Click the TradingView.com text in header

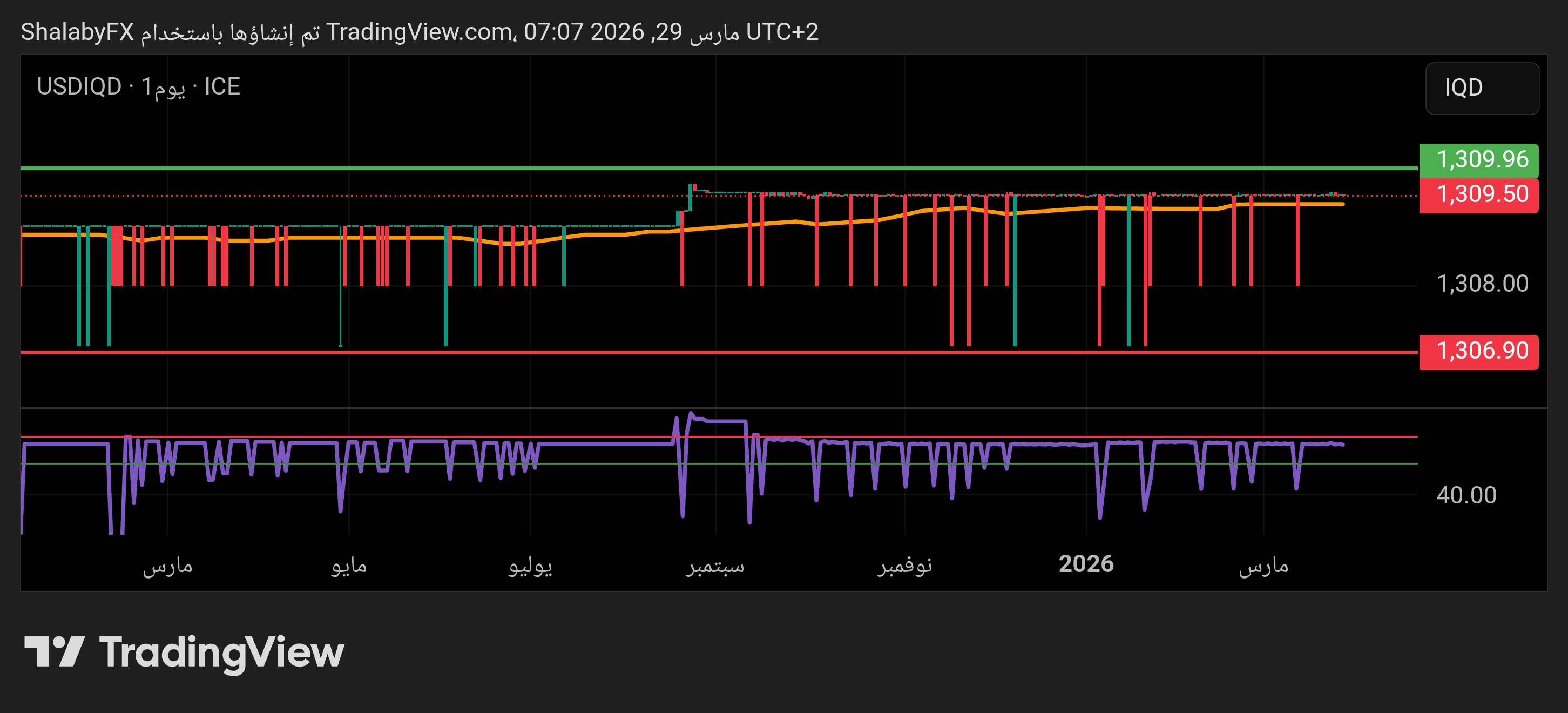coord(419,32)
